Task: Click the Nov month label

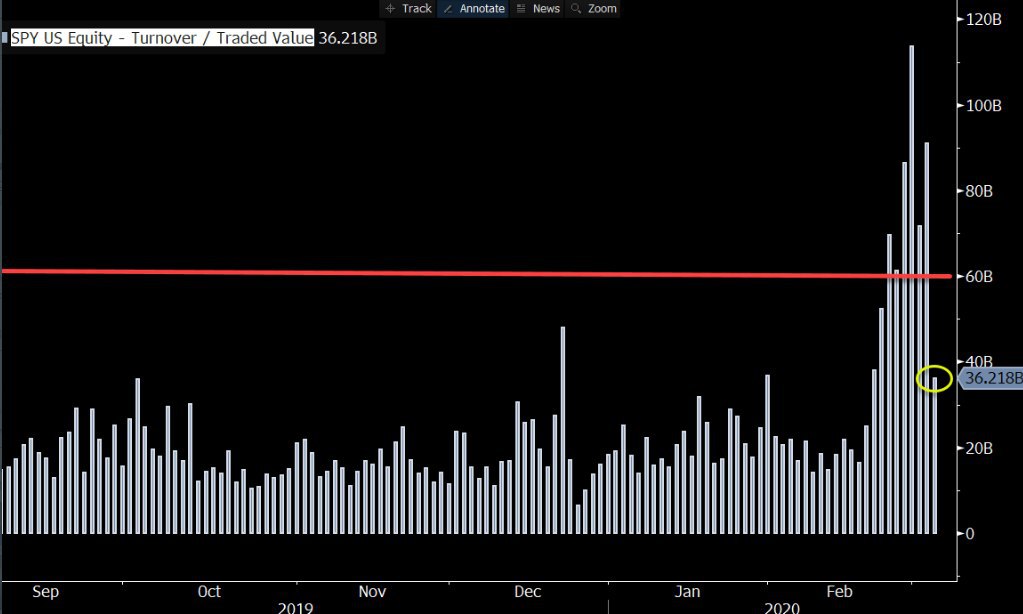Action: click(x=372, y=592)
